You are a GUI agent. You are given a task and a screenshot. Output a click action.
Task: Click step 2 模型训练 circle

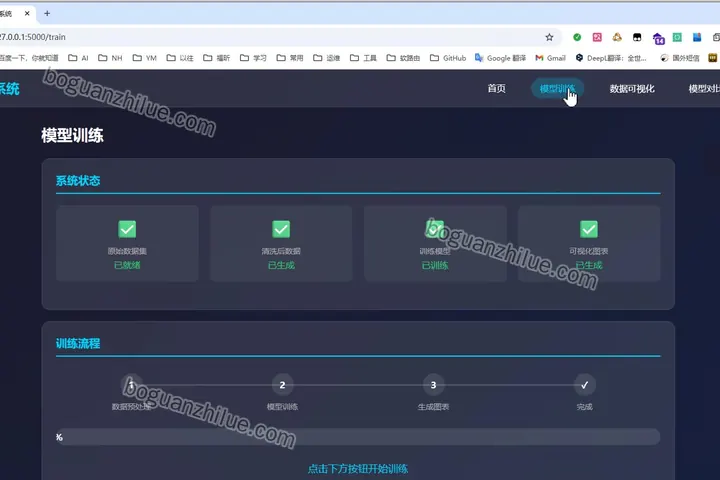(x=282, y=385)
